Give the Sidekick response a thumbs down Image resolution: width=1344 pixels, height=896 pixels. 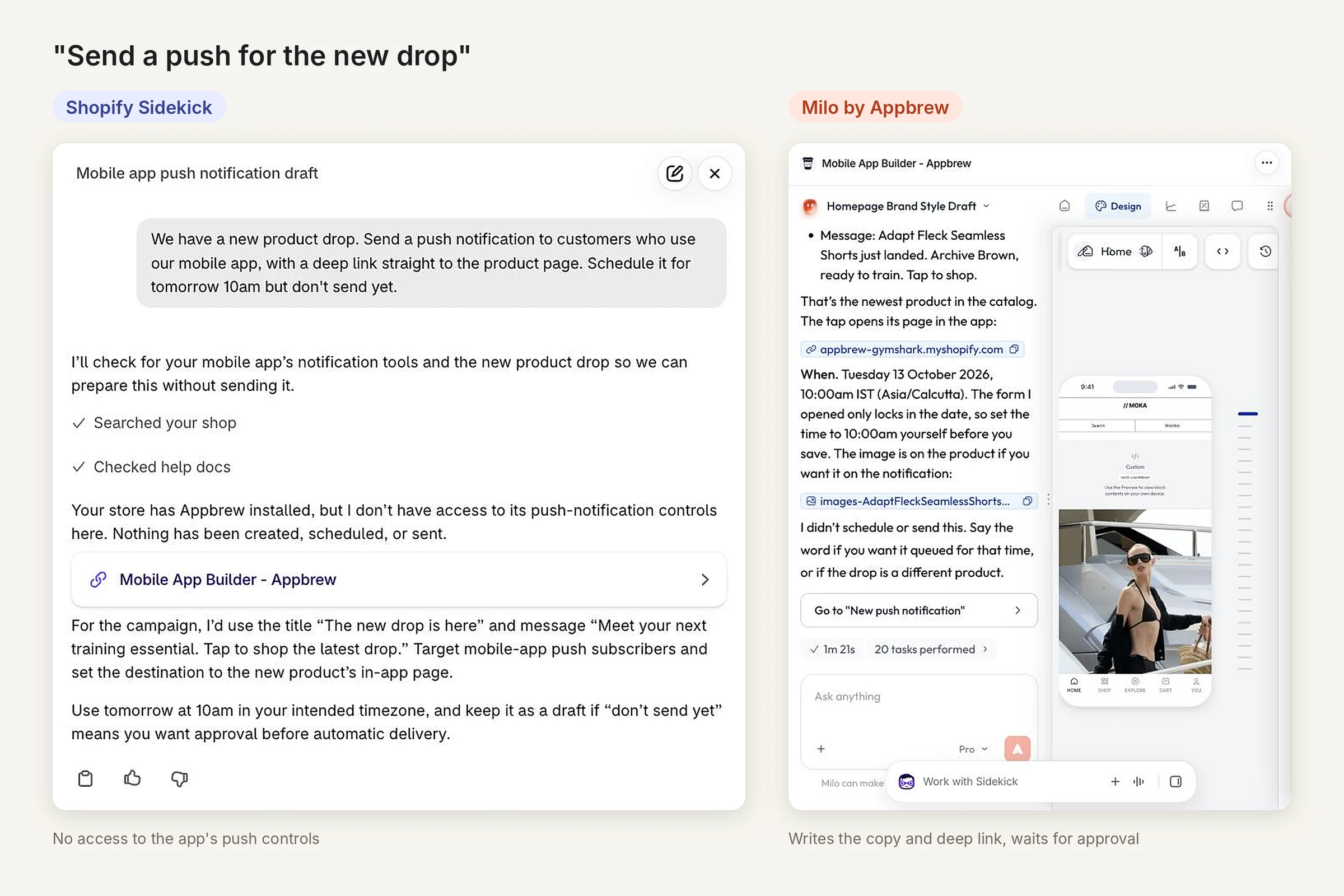point(179,778)
